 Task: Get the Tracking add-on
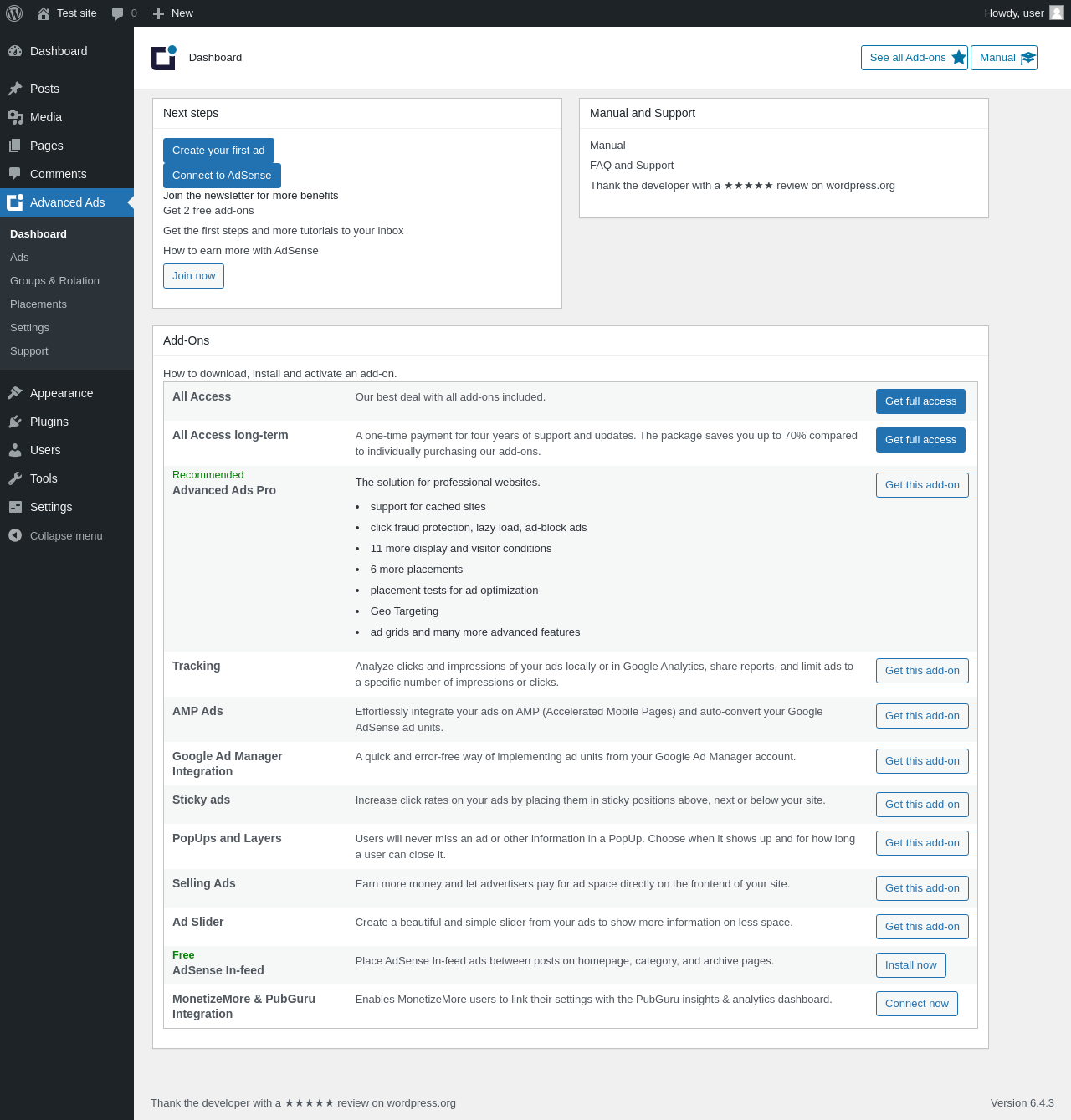pyautogui.click(x=922, y=671)
